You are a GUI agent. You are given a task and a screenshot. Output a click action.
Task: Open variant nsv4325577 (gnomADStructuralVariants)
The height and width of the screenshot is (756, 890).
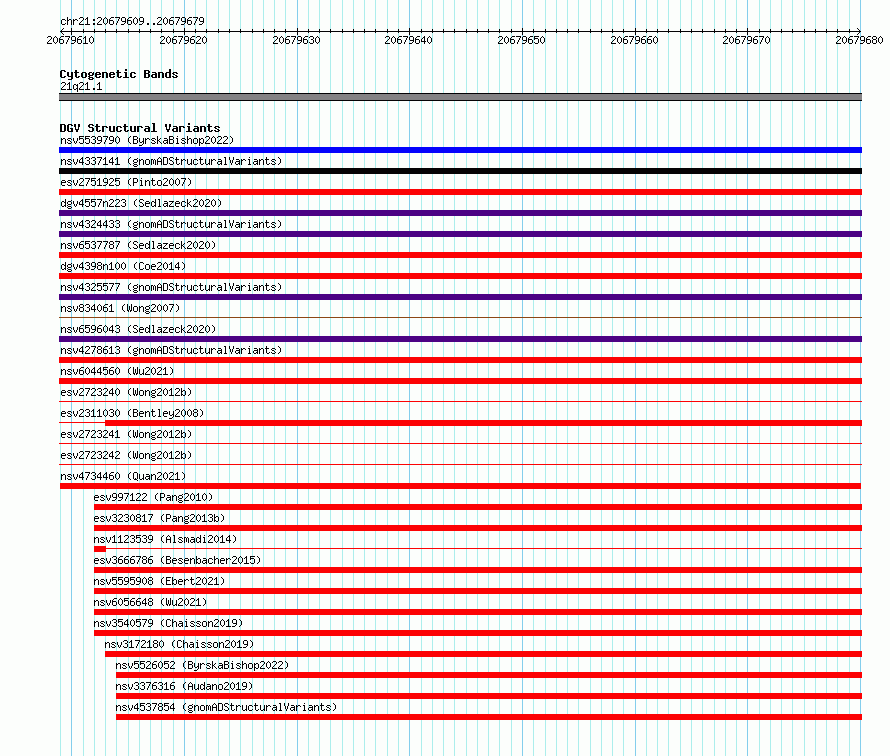[171, 287]
